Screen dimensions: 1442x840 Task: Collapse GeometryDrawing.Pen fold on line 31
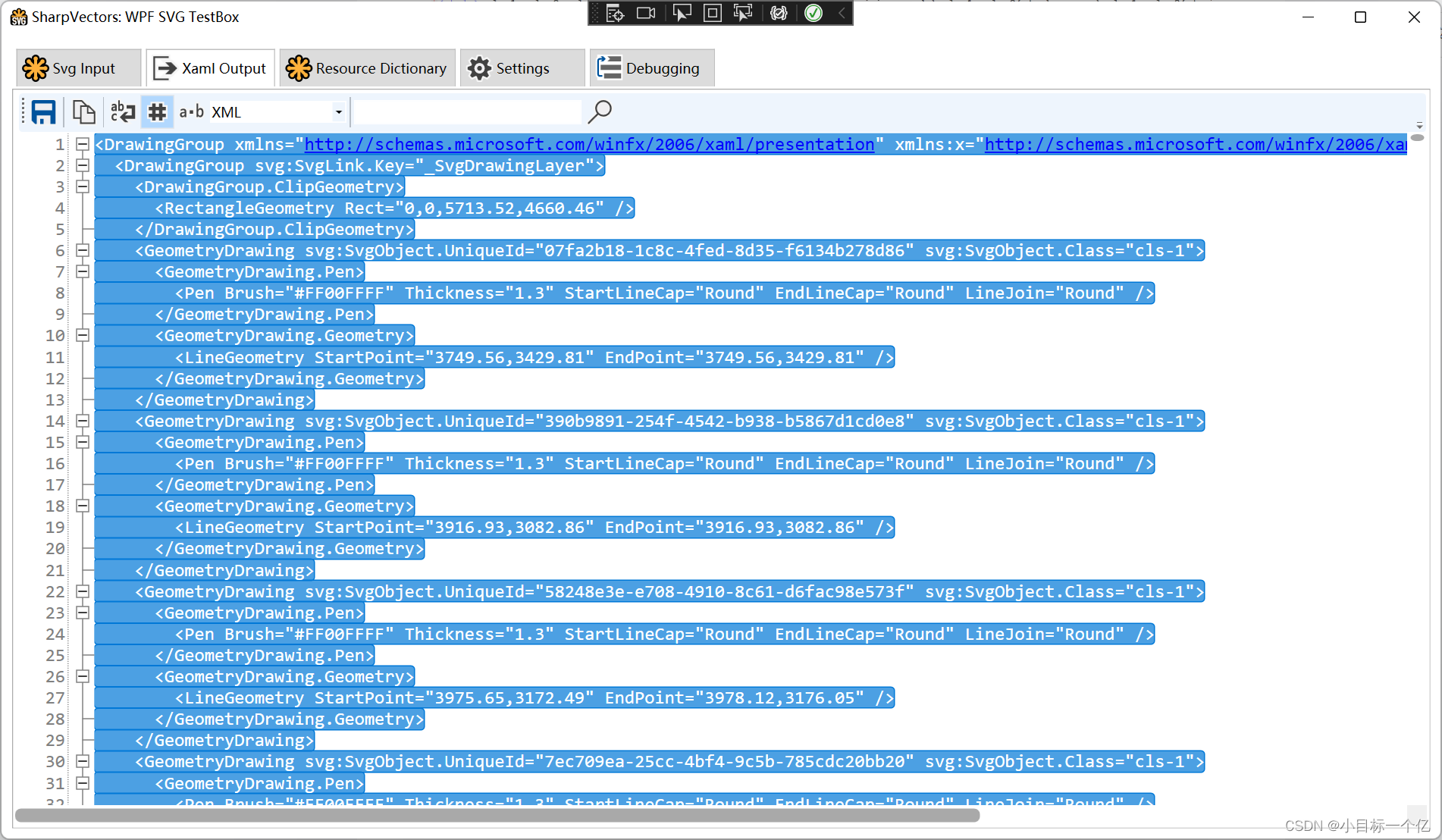click(83, 783)
